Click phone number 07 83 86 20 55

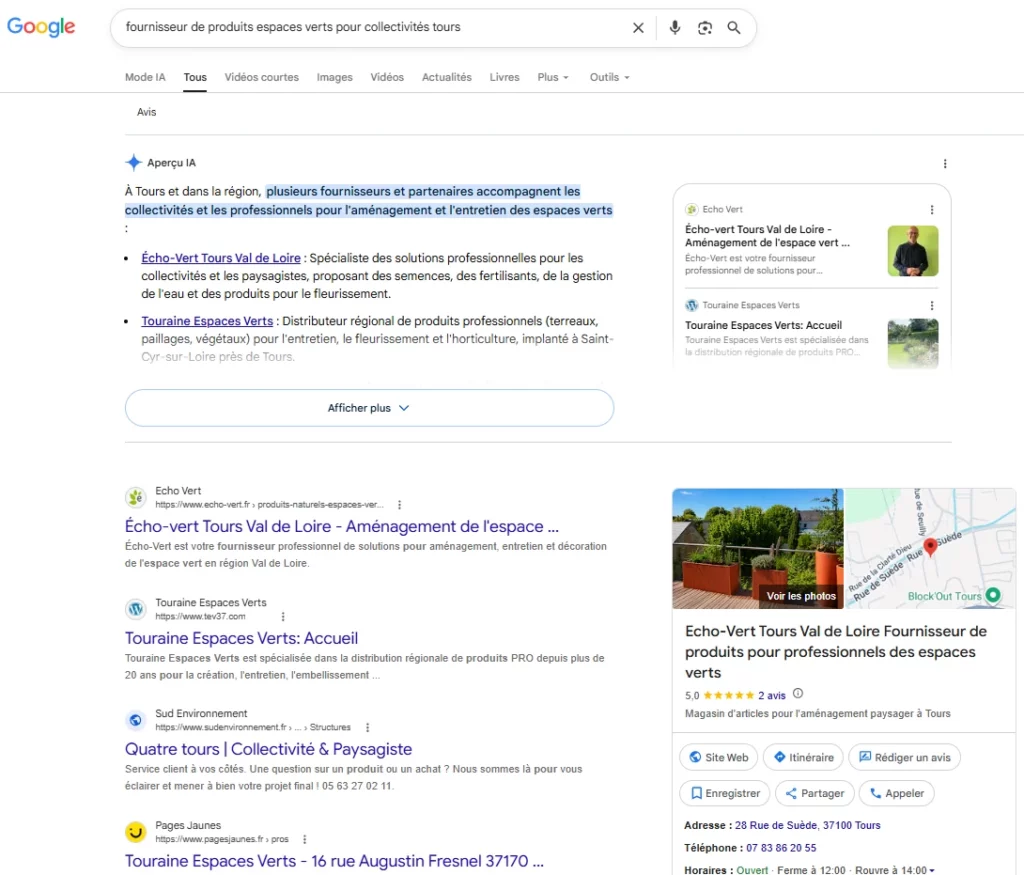(x=781, y=848)
